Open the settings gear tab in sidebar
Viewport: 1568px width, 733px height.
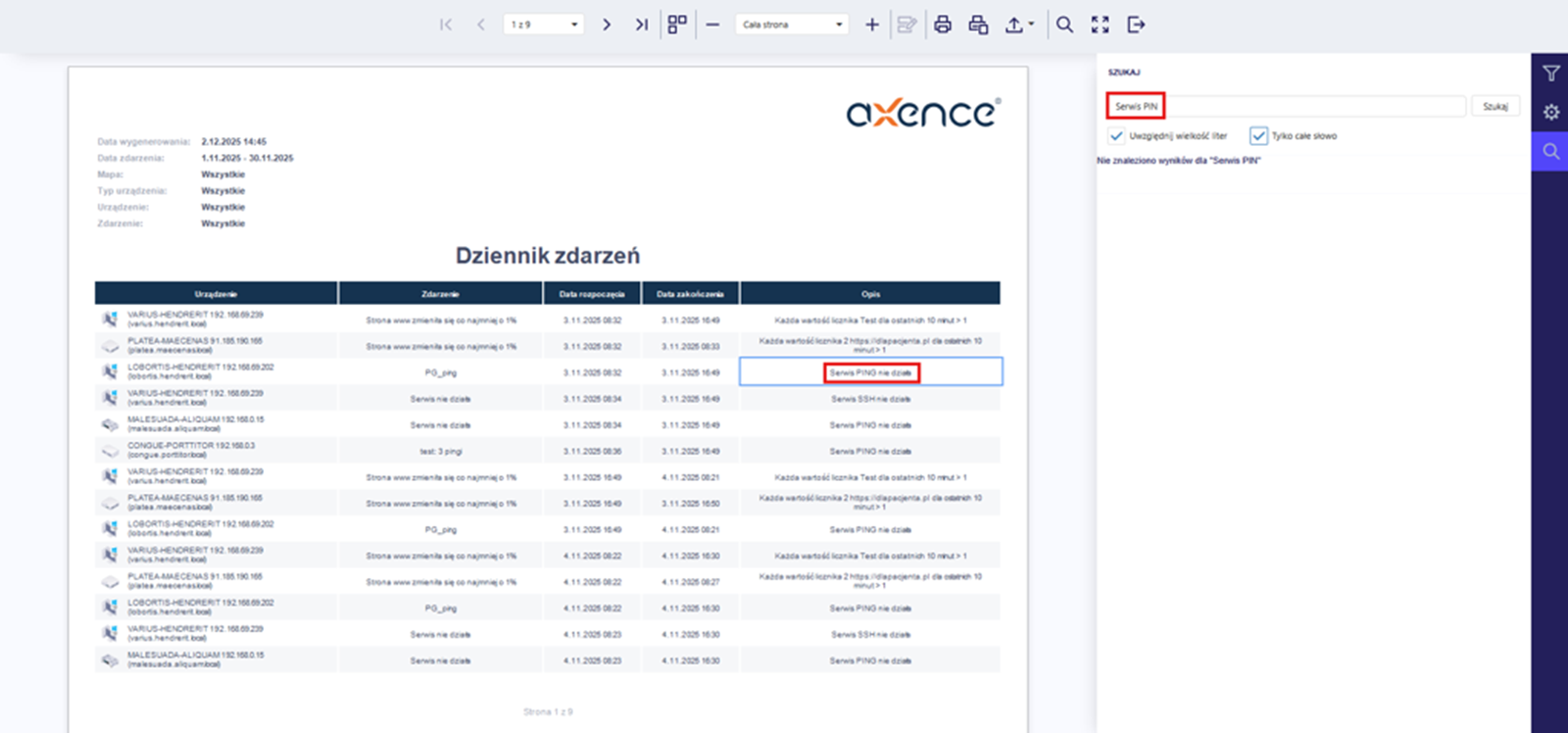1550,113
